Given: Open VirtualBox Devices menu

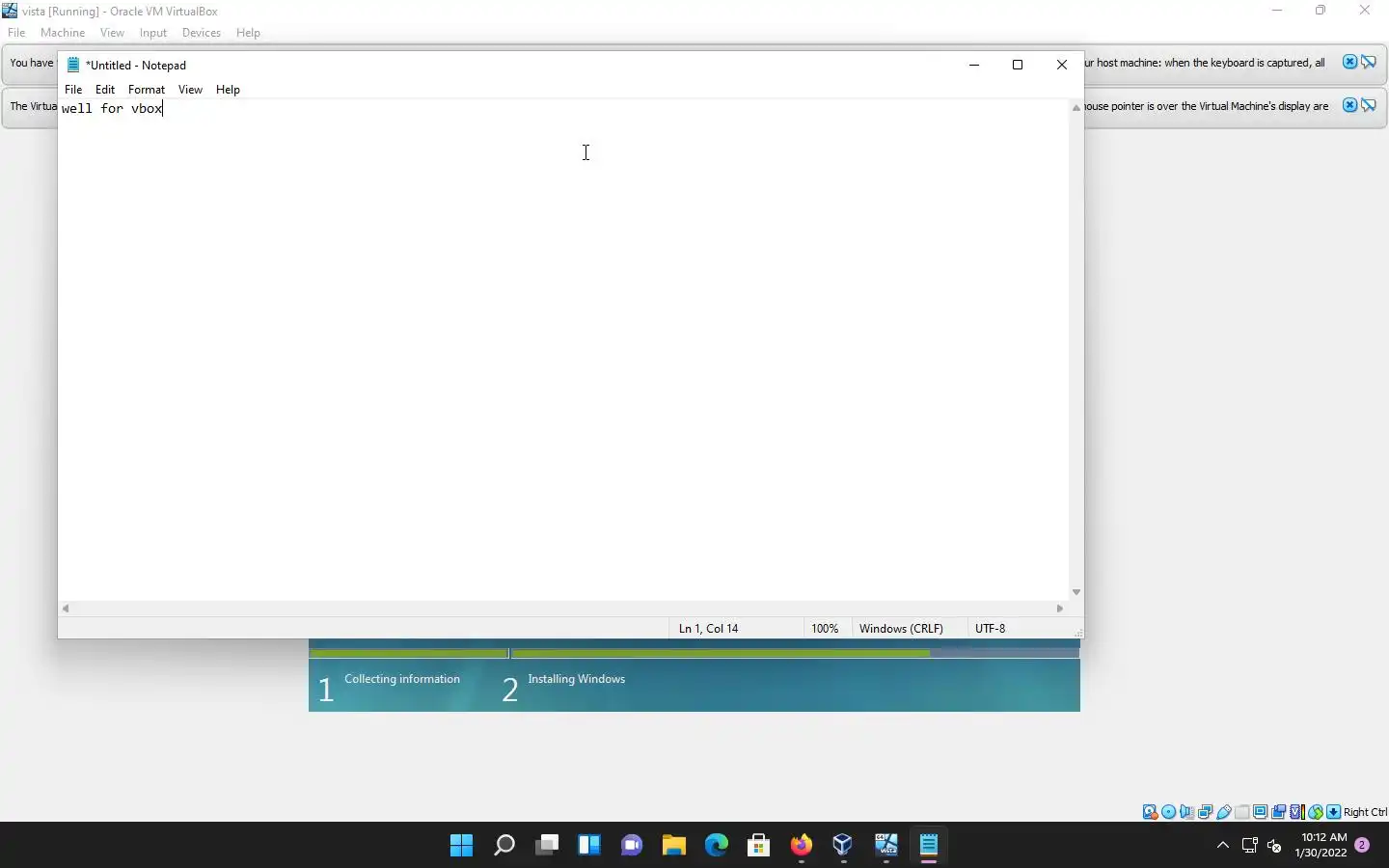Looking at the screenshot, I should coord(201,33).
